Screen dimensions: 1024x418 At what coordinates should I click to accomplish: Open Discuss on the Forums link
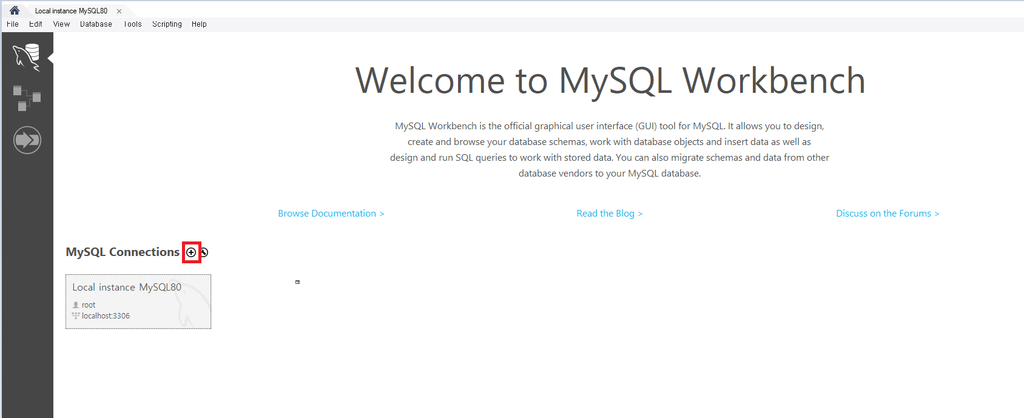(x=888, y=214)
